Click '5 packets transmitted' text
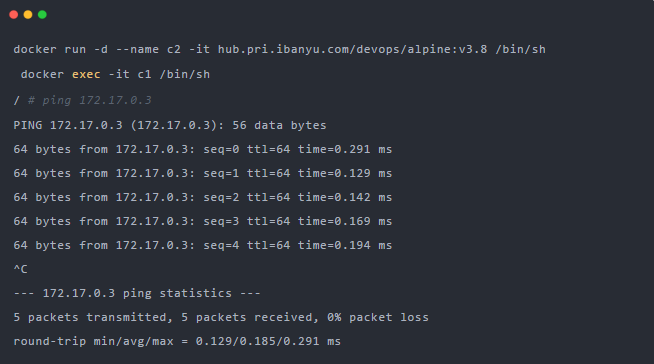This screenshot has height=364, width=654. (91, 317)
